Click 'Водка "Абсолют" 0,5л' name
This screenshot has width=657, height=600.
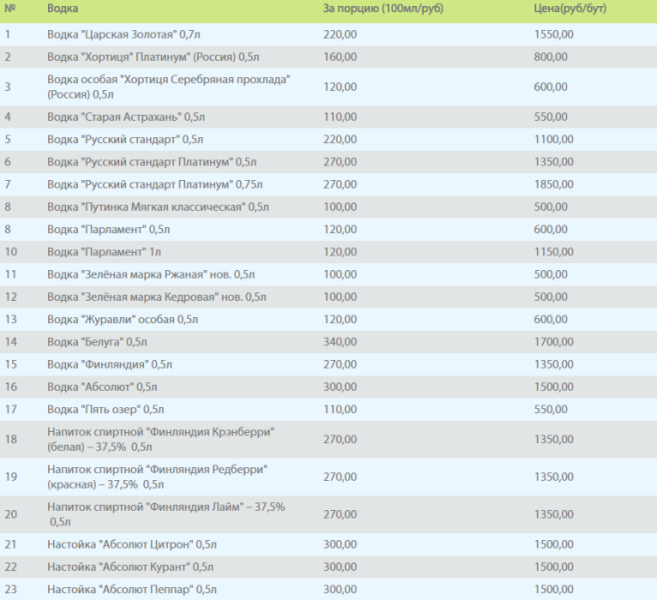[102, 387]
